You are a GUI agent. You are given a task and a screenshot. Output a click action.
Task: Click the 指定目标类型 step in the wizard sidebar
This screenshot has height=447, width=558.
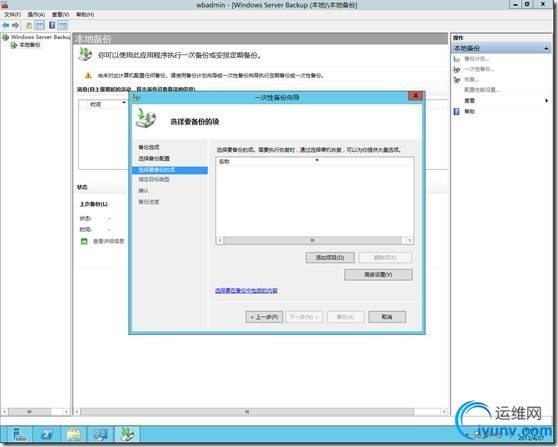pos(154,179)
